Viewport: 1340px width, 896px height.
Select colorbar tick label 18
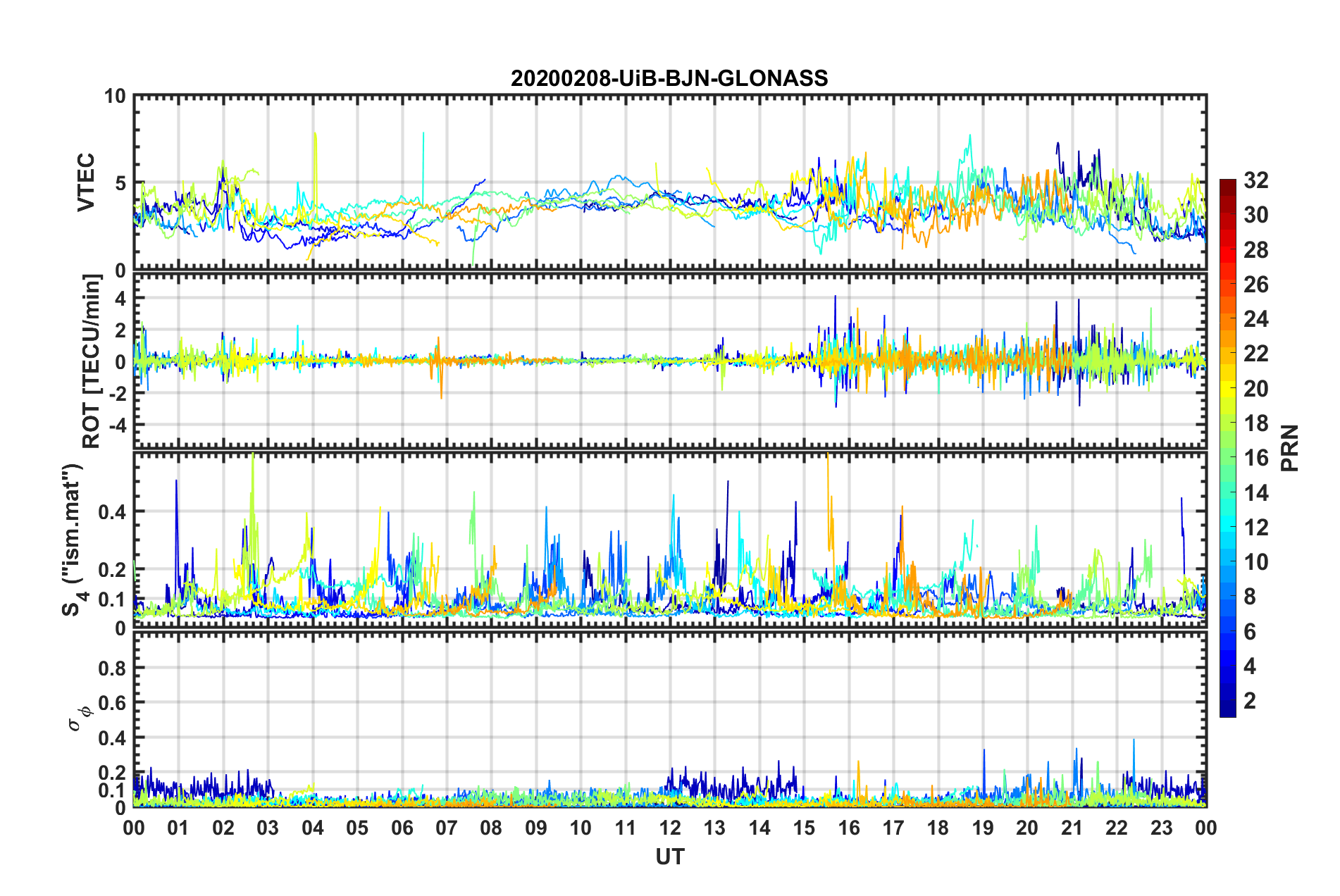click(x=1255, y=423)
